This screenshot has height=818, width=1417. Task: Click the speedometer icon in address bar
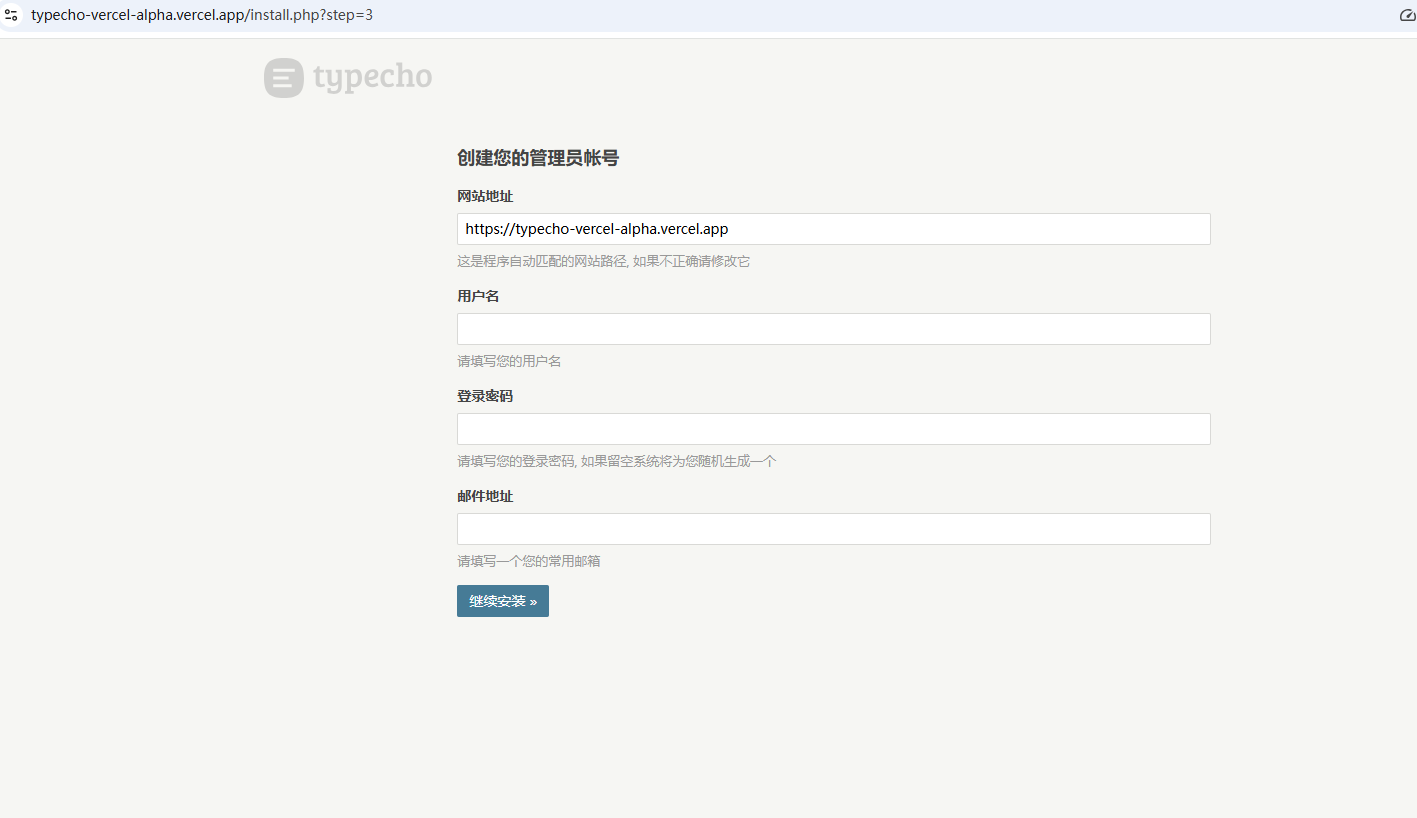click(1407, 16)
